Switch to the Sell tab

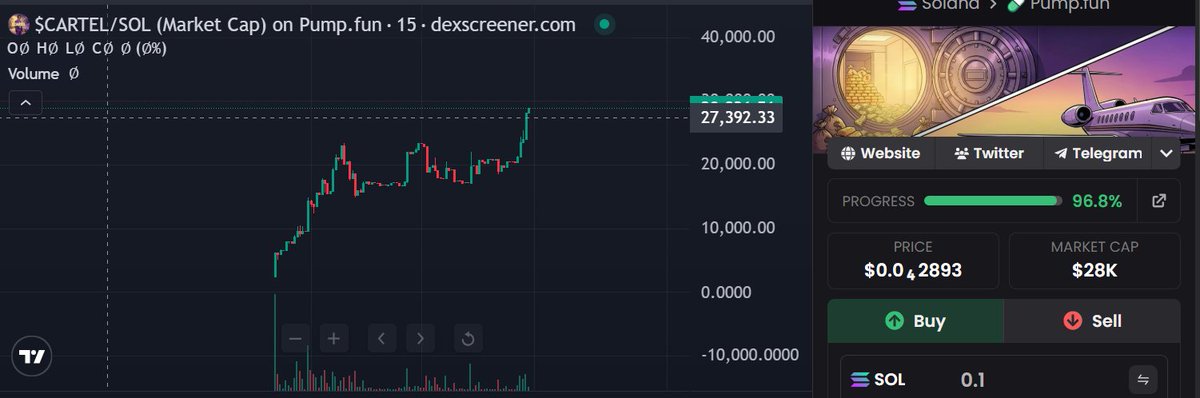coord(1092,321)
